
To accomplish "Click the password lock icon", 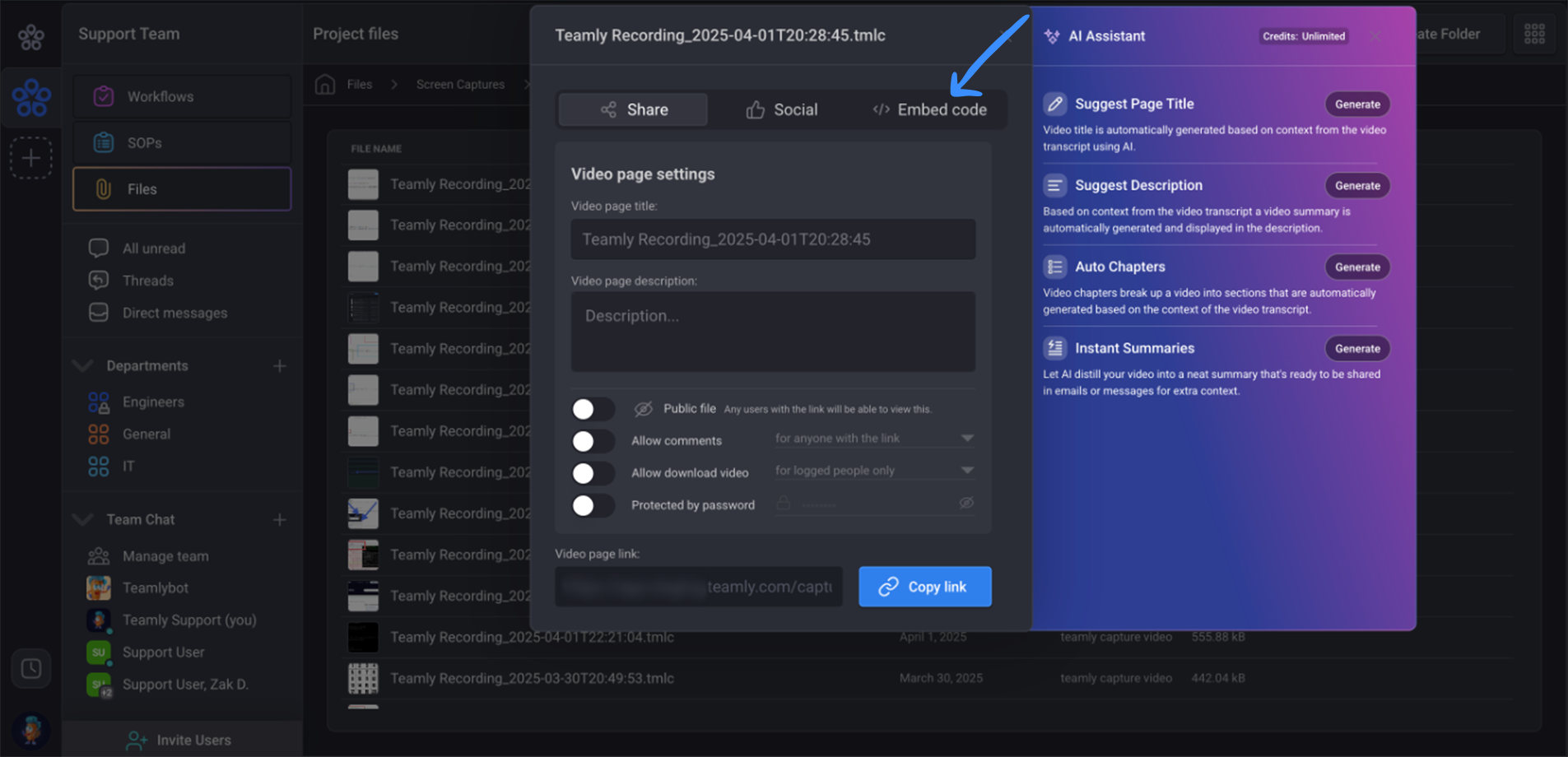I will click(784, 503).
